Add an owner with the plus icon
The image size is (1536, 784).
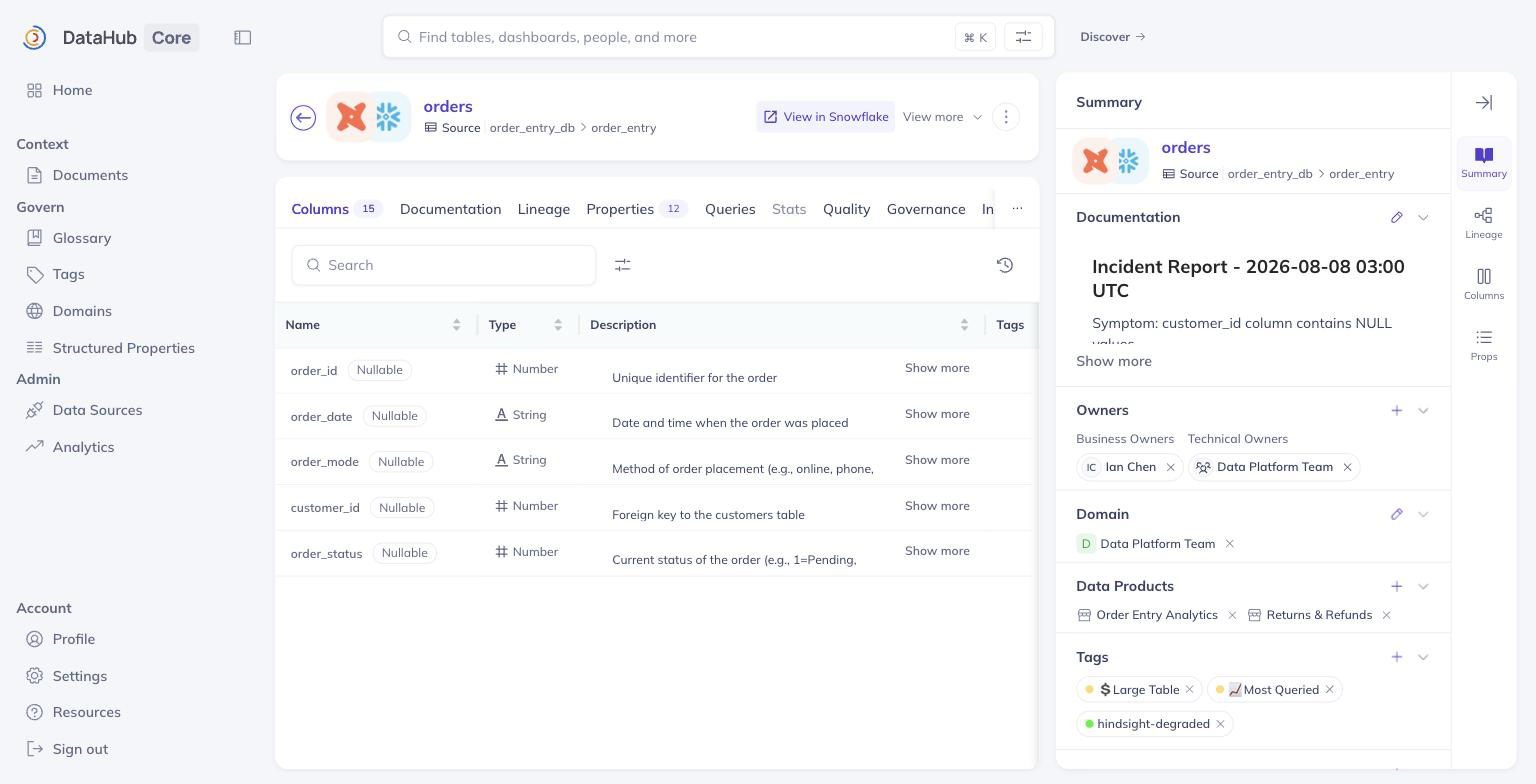1397,410
